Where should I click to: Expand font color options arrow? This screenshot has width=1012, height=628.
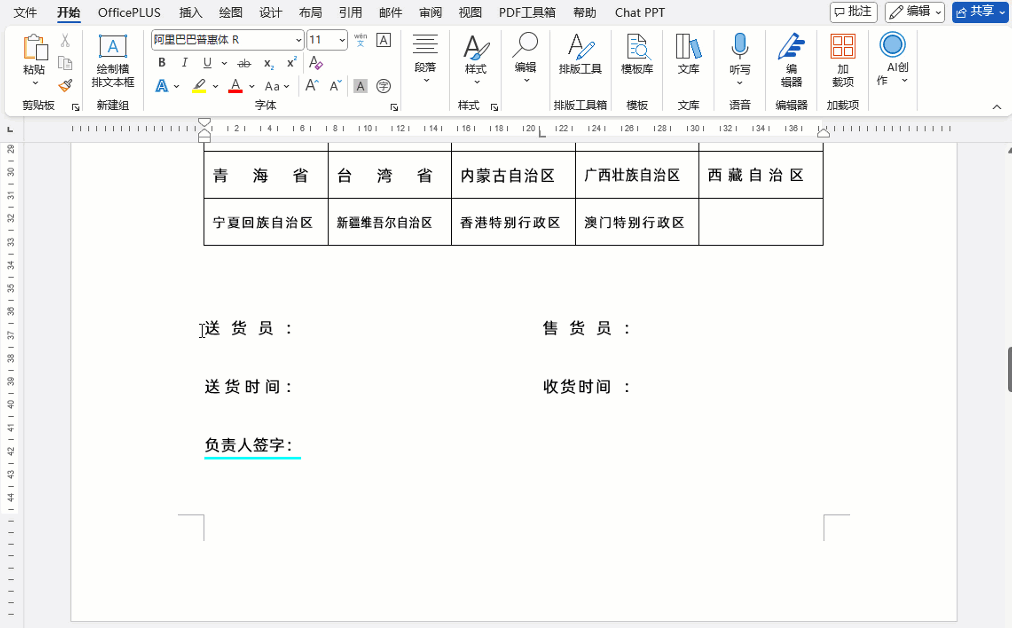tap(251, 86)
